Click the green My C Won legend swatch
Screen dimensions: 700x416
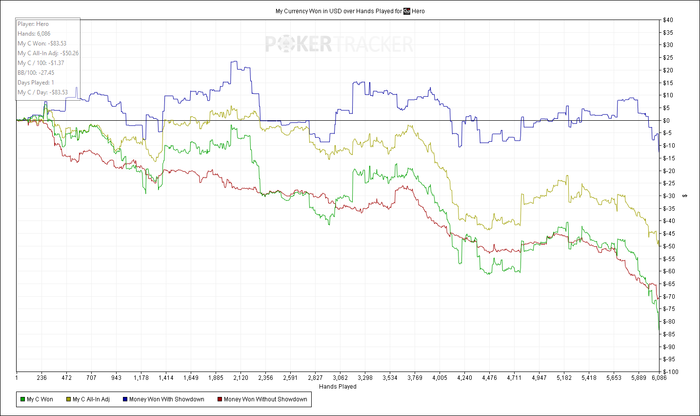pos(23,399)
